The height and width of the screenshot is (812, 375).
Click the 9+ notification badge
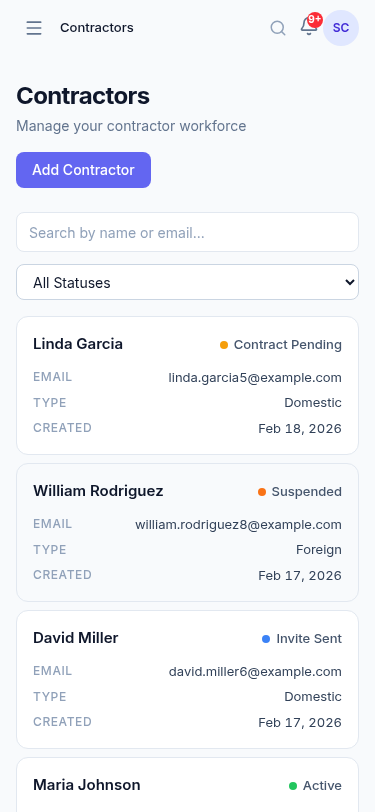(314, 20)
